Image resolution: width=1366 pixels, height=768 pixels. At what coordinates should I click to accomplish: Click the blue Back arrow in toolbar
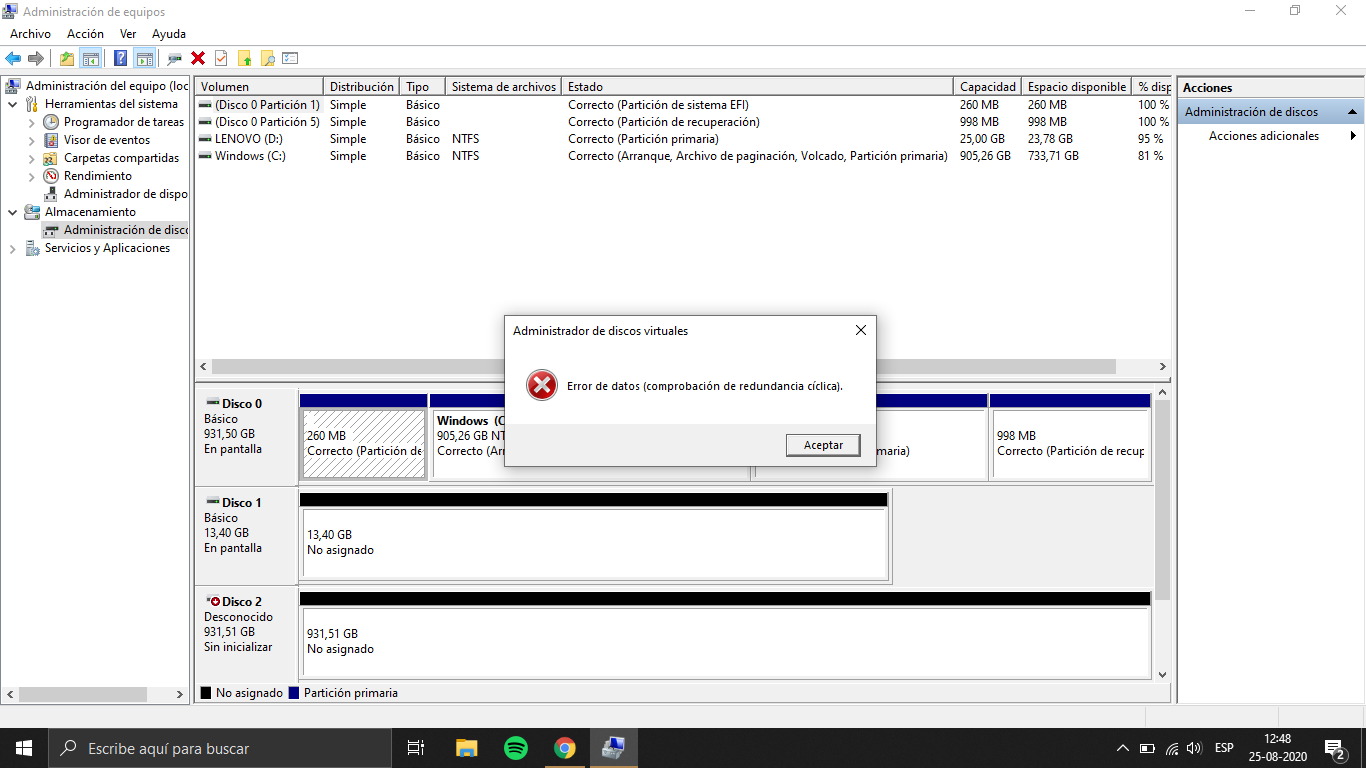(13, 58)
